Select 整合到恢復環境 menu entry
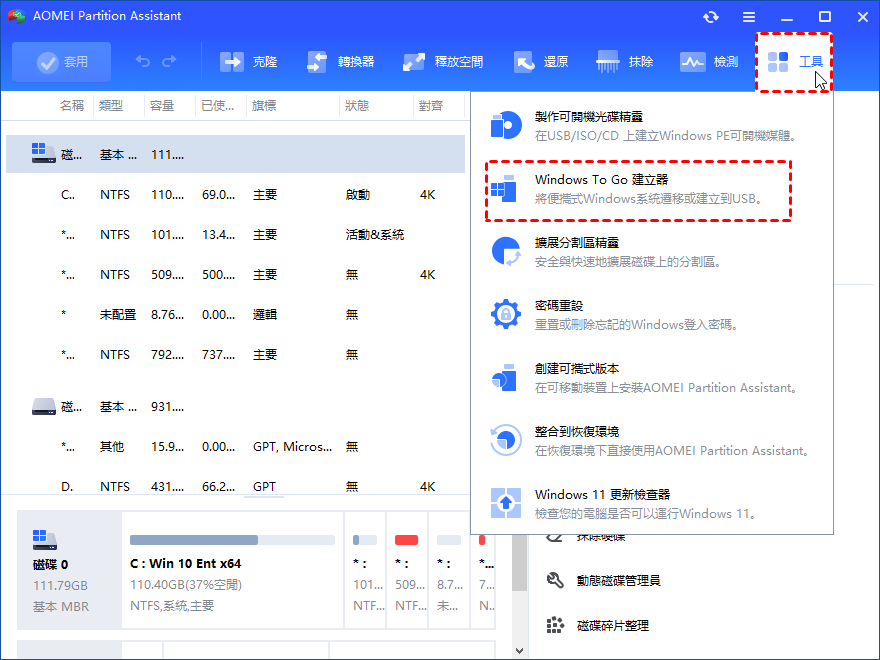The image size is (880, 660). click(651, 441)
